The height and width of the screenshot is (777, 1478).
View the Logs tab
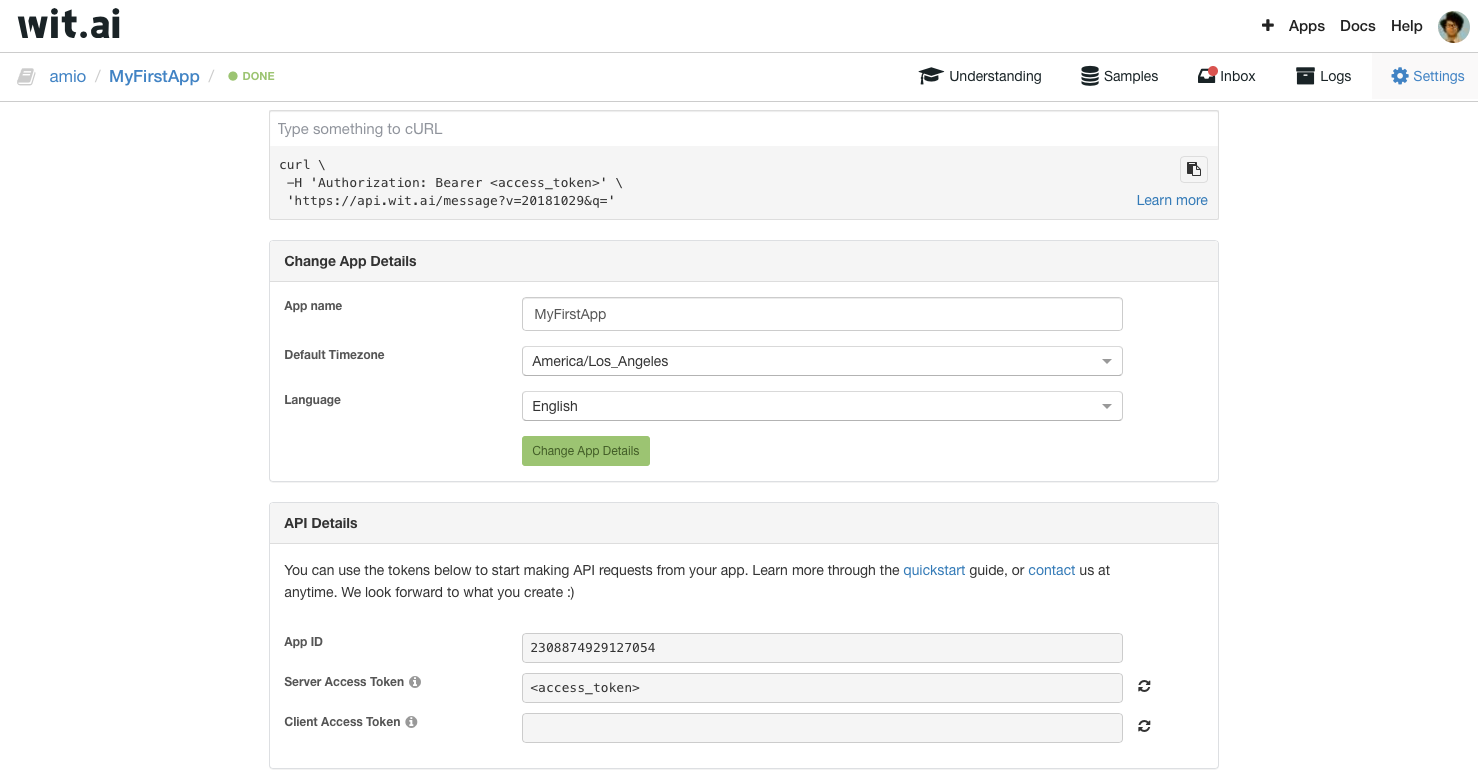[x=1323, y=76]
